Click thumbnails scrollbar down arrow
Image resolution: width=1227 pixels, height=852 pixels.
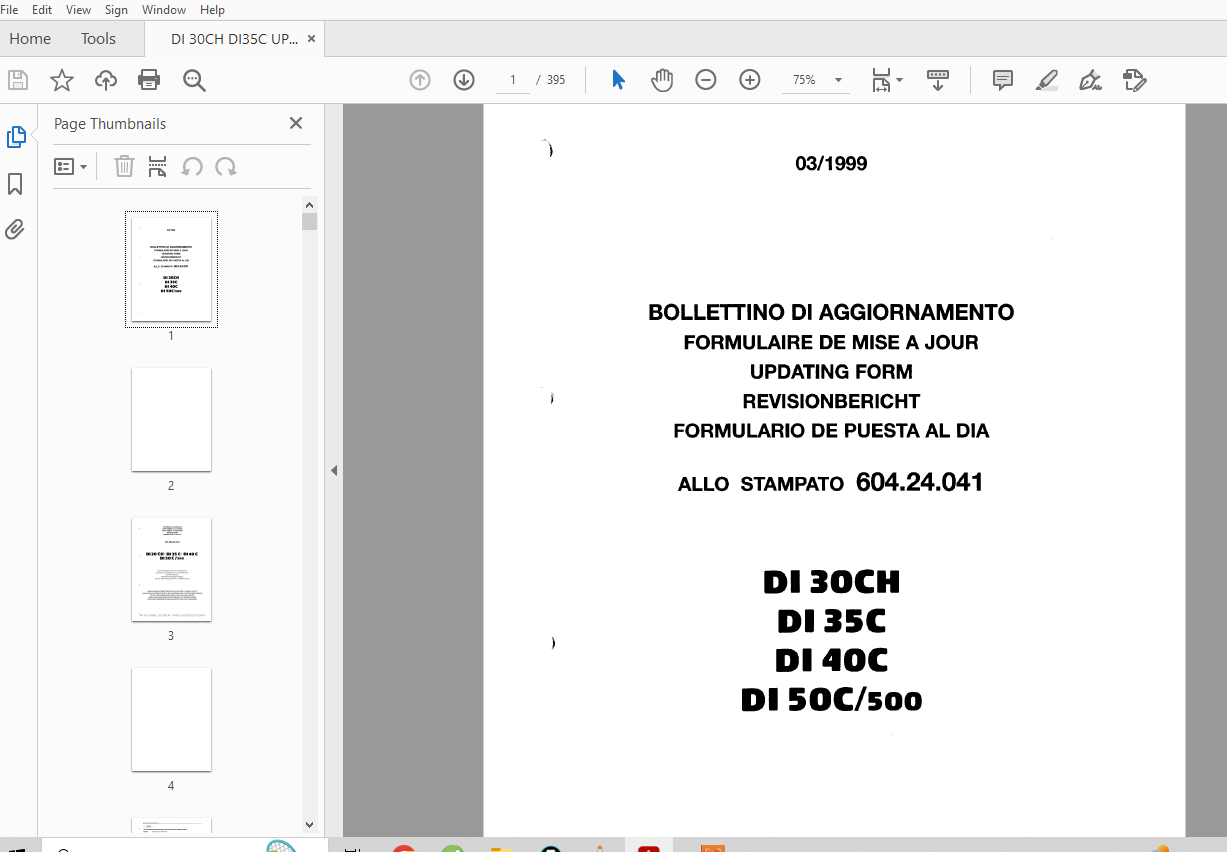pyautogui.click(x=310, y=825)
